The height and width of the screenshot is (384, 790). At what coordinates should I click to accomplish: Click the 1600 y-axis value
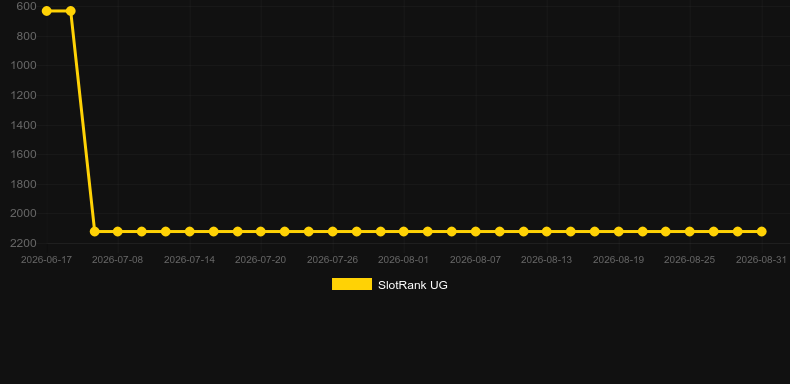tap(24, 154)
